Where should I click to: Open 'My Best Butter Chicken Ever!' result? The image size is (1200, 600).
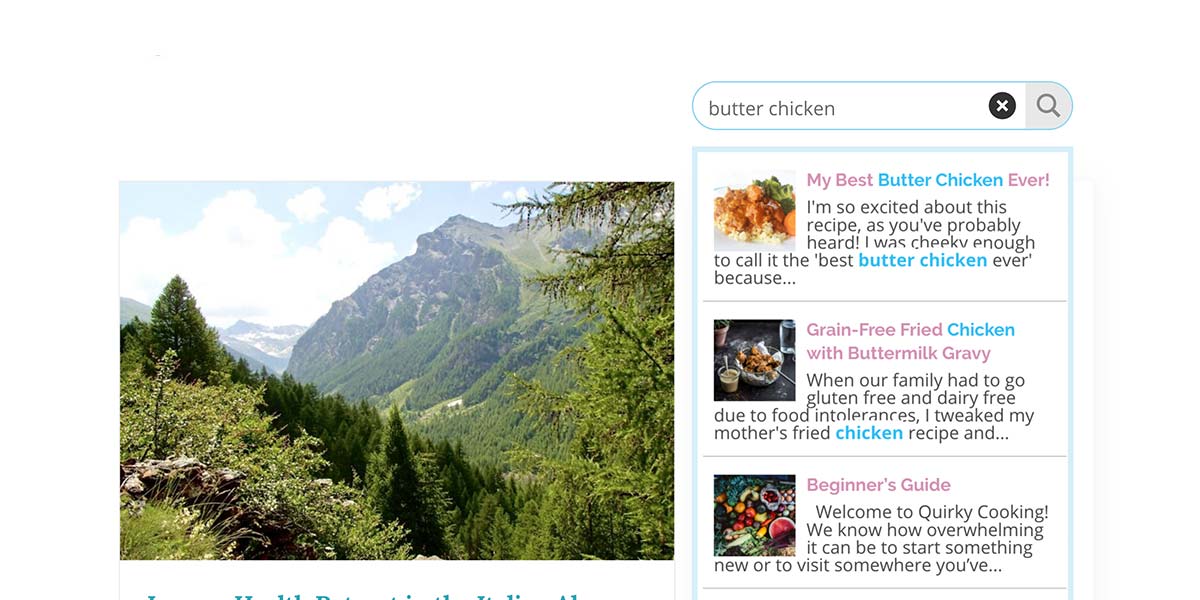pyautogui.click(x=928, y=180)
